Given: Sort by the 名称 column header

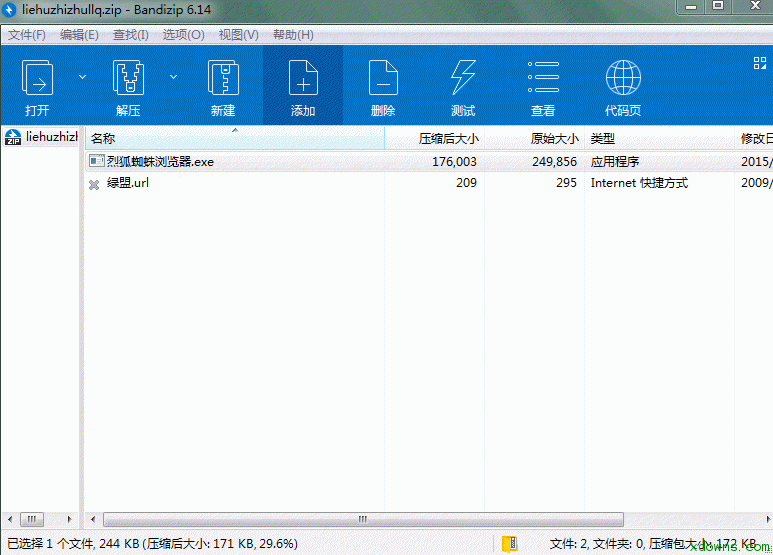Looking at the screenshot, I should 235,139.
